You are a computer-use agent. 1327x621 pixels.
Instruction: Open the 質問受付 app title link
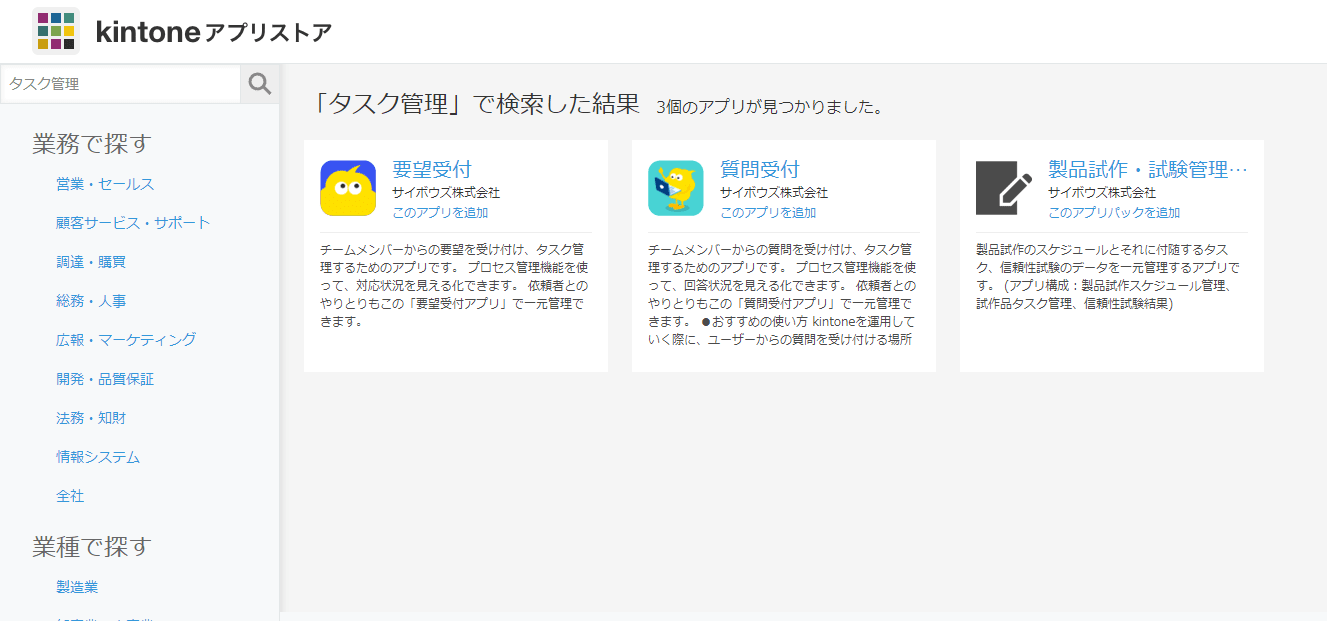click(760, 169)
